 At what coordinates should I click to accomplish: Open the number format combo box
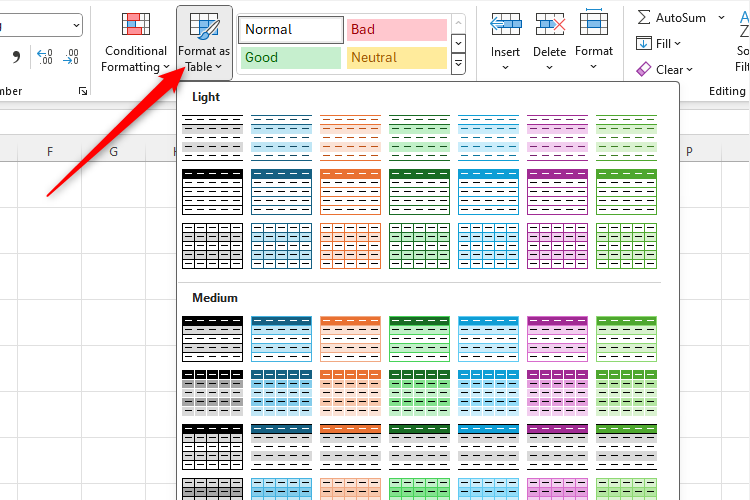coord(40,25)
